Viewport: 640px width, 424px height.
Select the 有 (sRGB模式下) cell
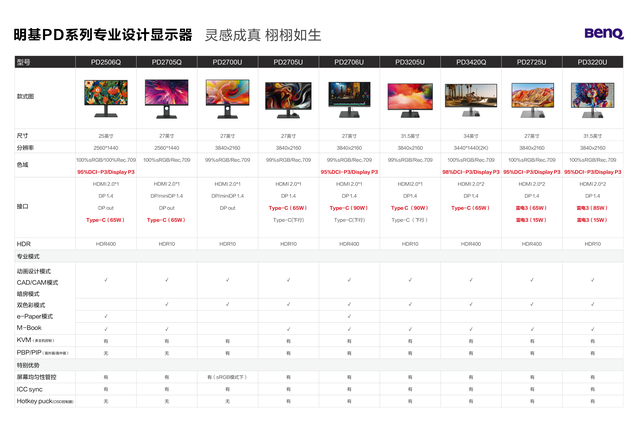tap(227, 377)
